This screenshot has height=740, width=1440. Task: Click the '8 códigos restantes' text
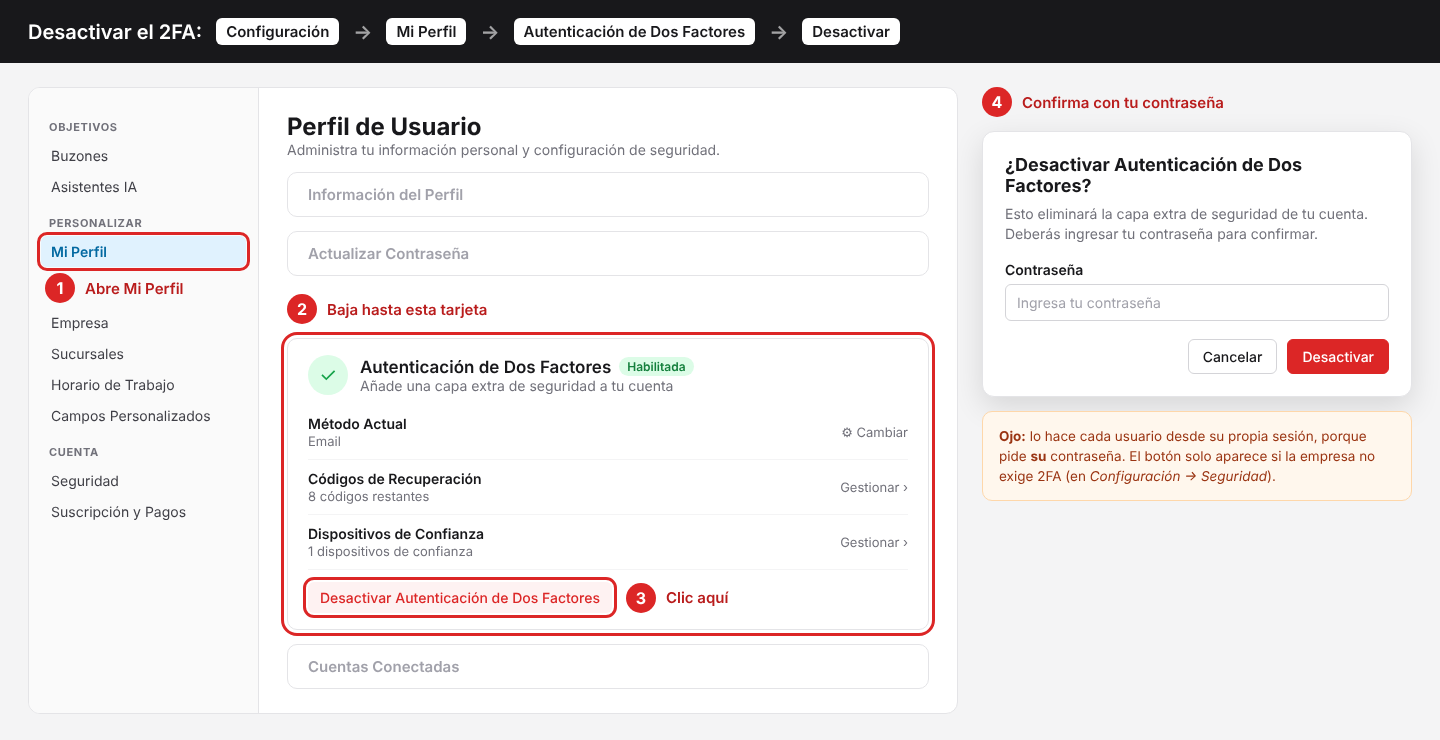tap(368, 497)
